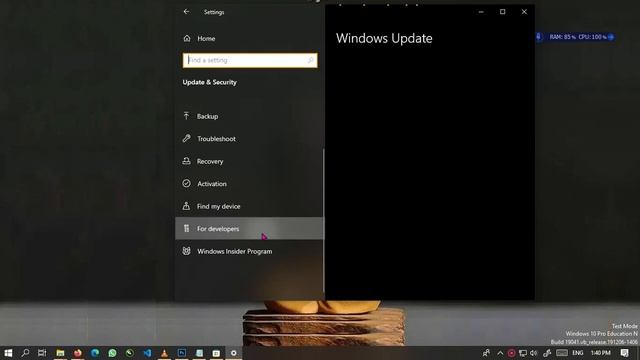Click the touch keyboard icon in the tray
The image size is (640, 360).
tap(562, 353)
